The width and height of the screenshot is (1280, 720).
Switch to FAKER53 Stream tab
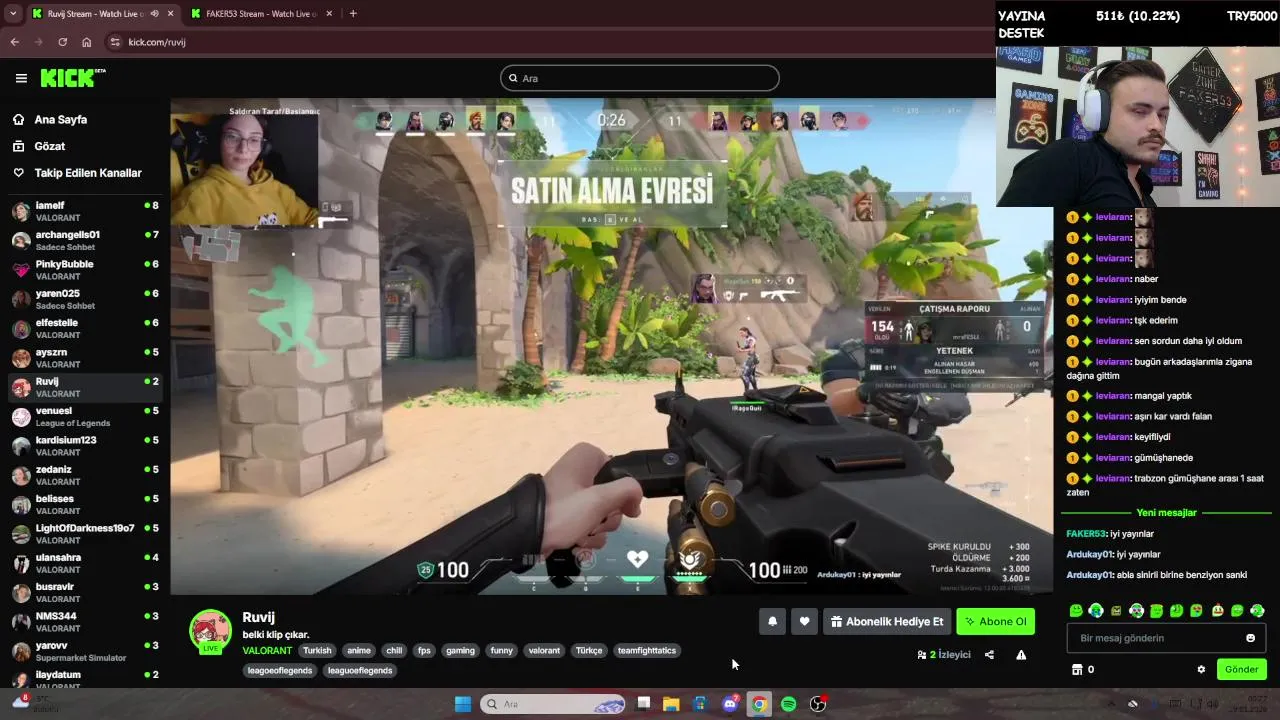262,14
